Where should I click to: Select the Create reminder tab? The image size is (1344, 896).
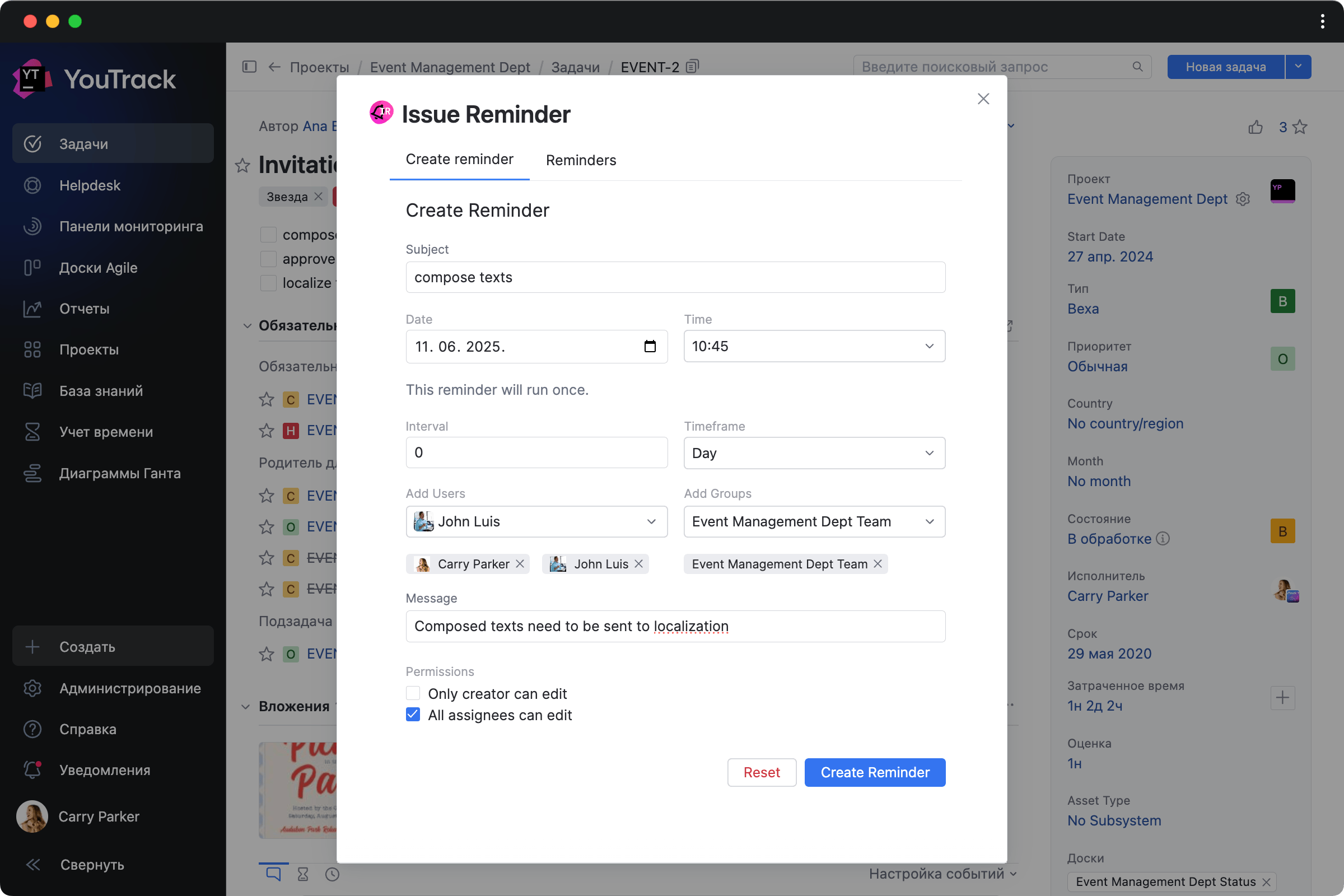coord(459,160)
